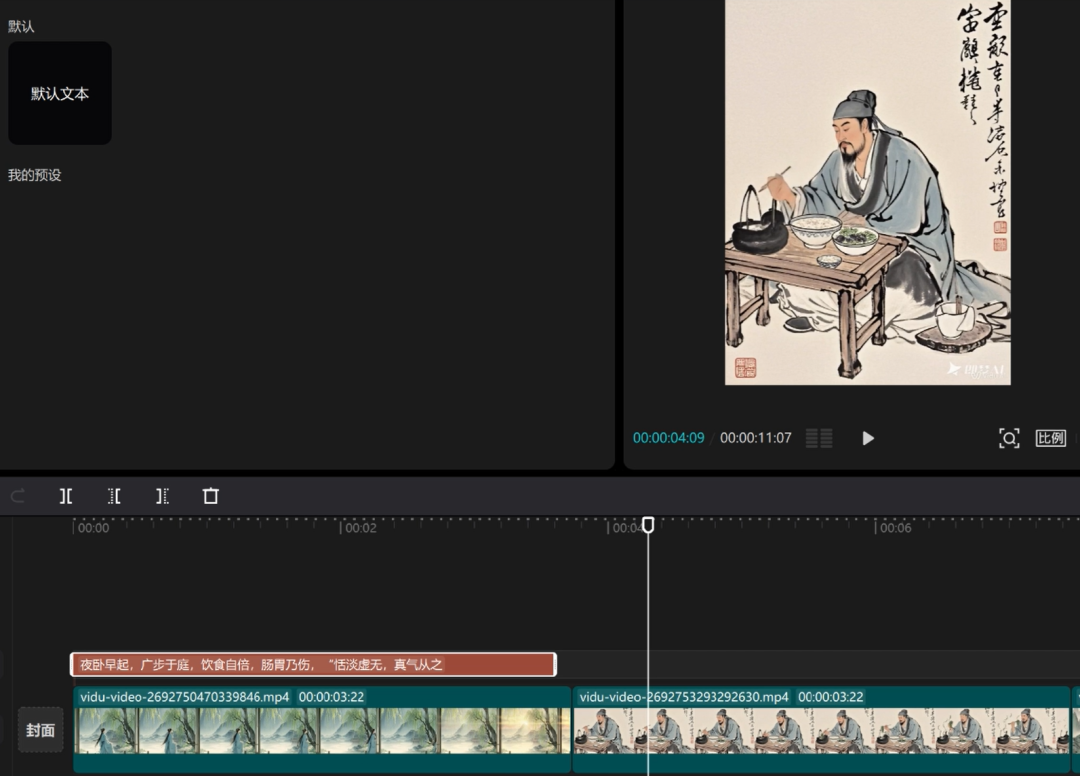
Task: Click the 我的预设 section label
Action: point(34,175)
